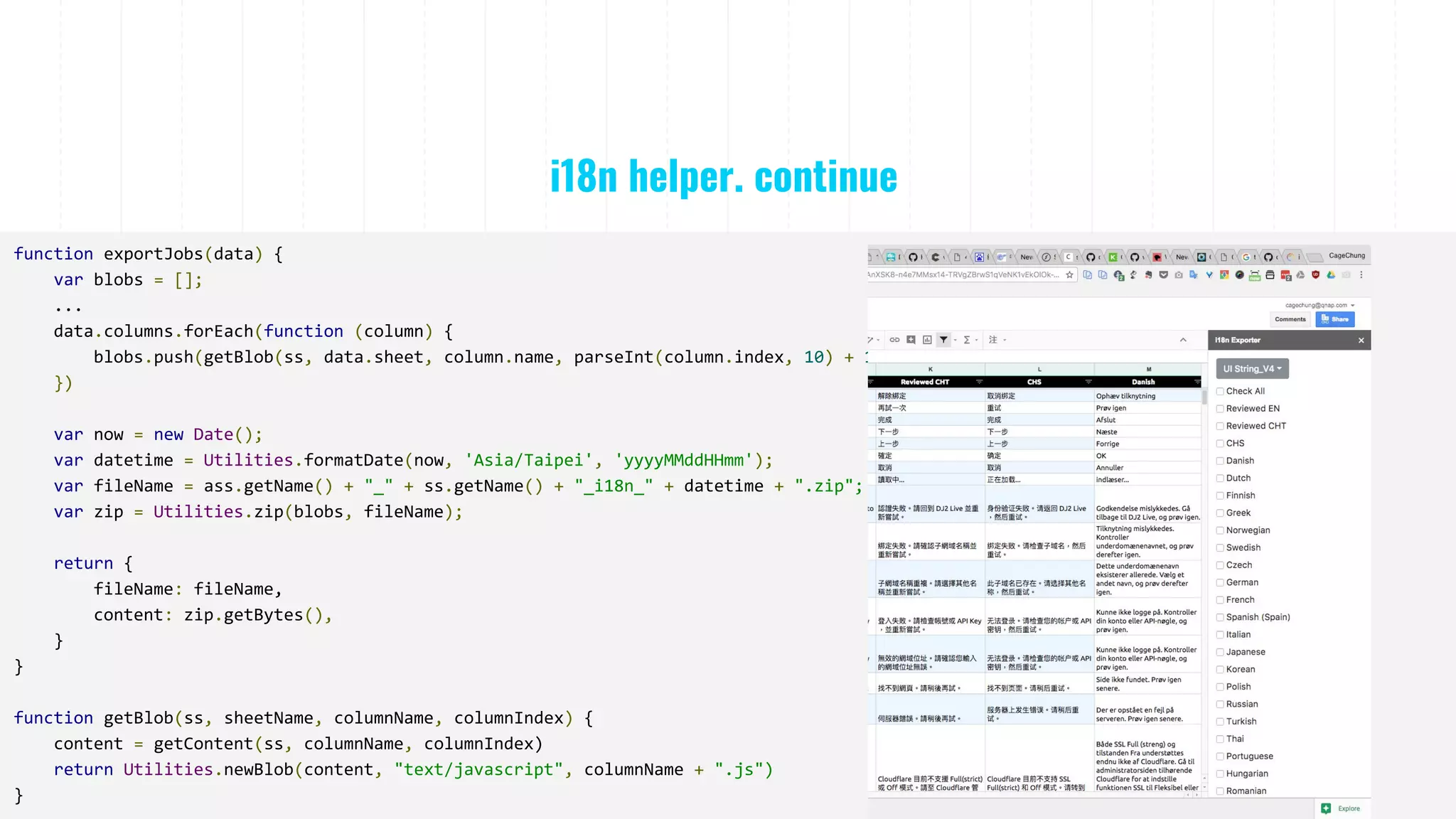Click the Evernote elephant extension icon

pos(1148,275)
